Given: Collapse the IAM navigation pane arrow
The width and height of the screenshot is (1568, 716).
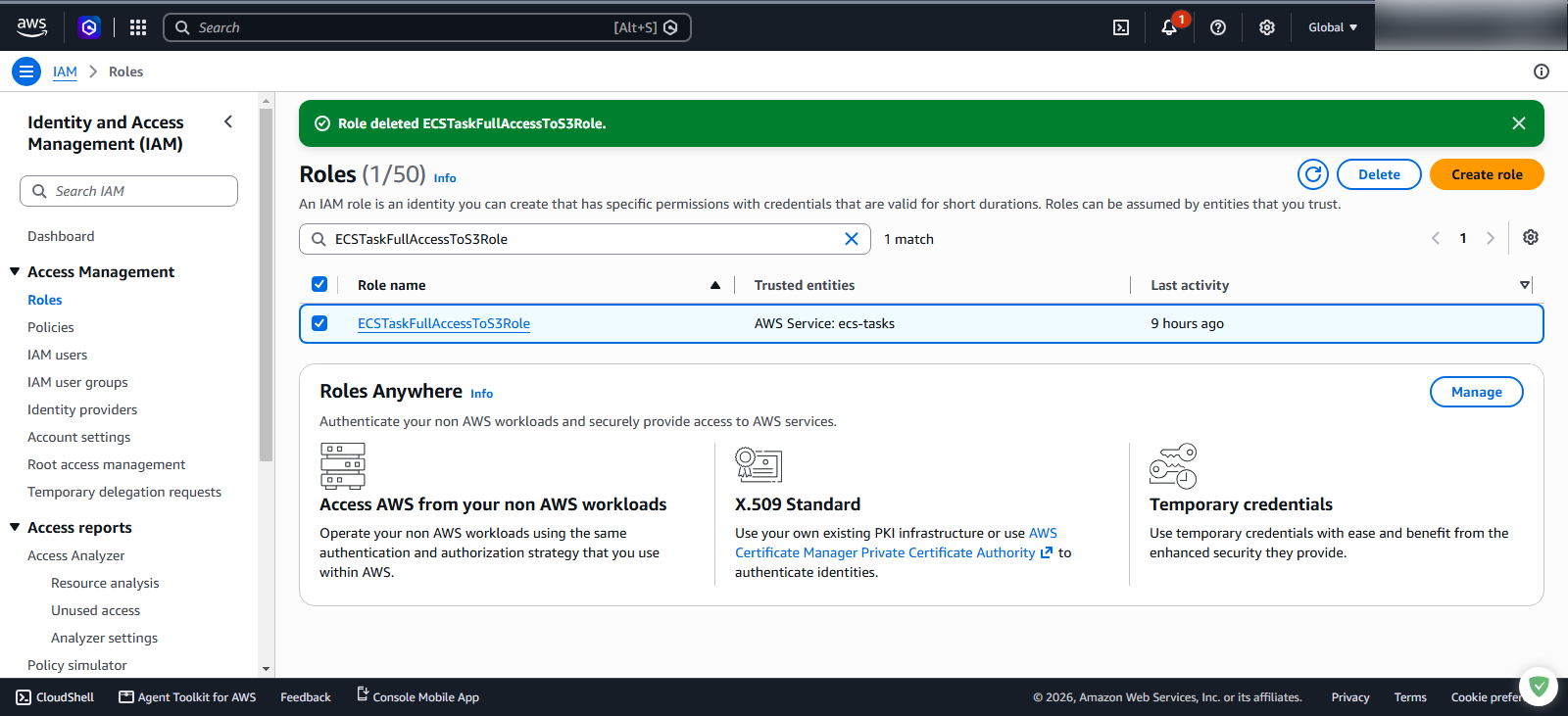Looking at the screenshot, I should point(228,121).
